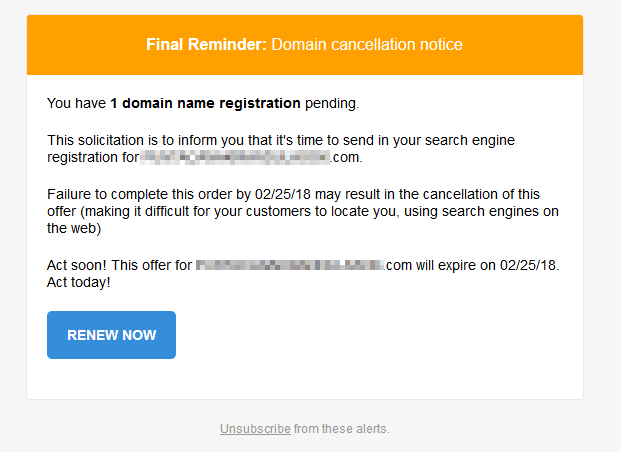Click the blurred domain after "This offer for"
The width and height of the screenshot is (621, 452).
point(289,265)
